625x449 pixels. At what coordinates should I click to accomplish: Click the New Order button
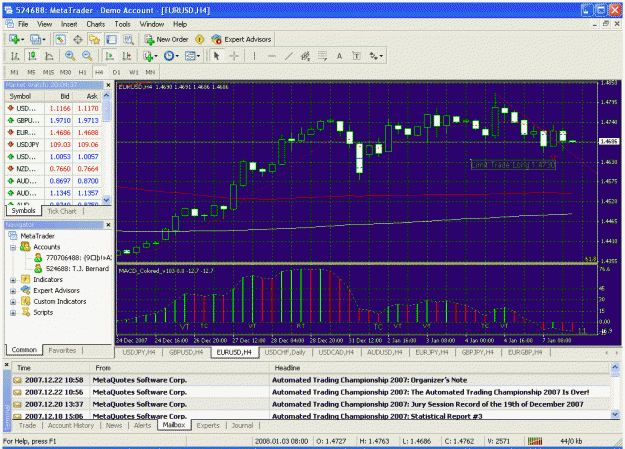pyautogui.click(x=166, y=39)
